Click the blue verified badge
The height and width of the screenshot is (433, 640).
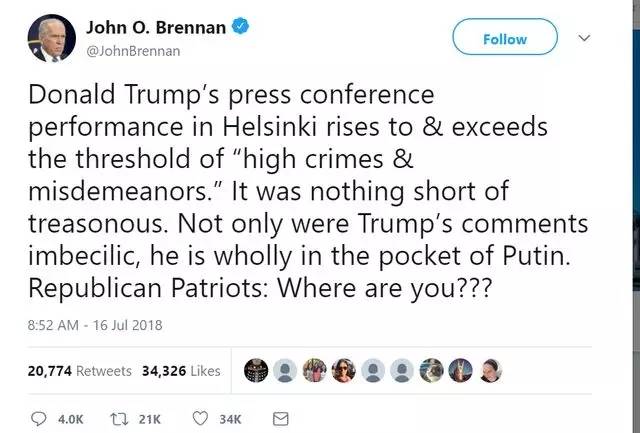click(x=238, y=27)
